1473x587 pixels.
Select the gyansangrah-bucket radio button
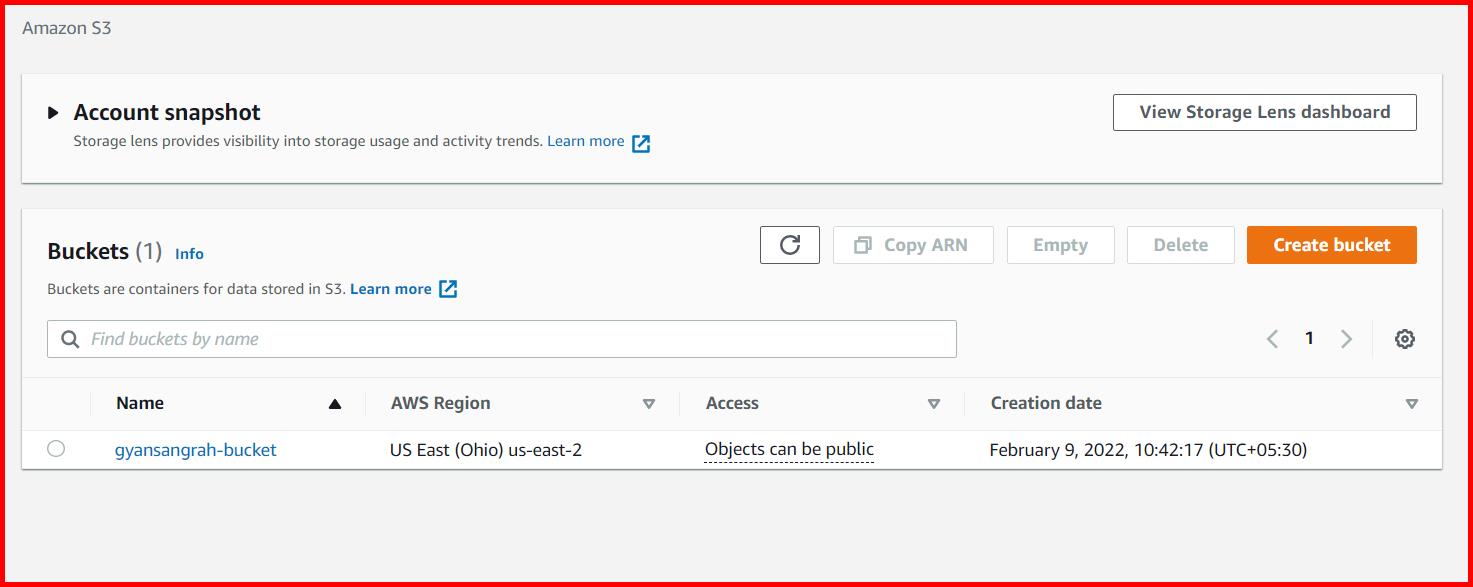[x=56, y=449]
